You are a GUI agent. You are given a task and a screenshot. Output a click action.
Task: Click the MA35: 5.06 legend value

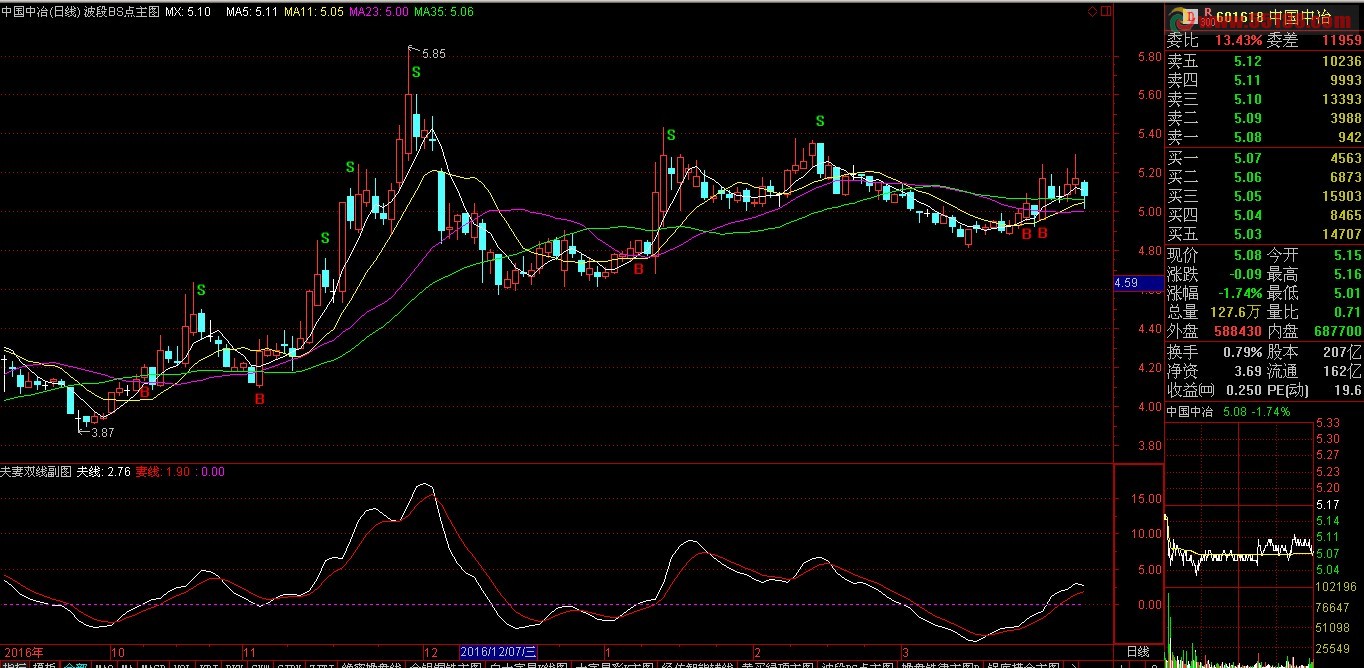coord(444,12)
